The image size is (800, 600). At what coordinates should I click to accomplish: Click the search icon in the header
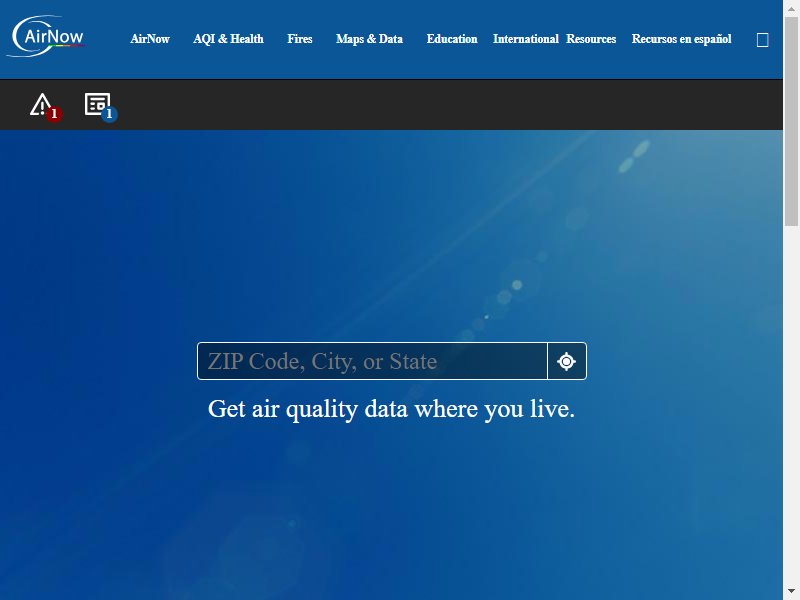click(x=762, y=40)
